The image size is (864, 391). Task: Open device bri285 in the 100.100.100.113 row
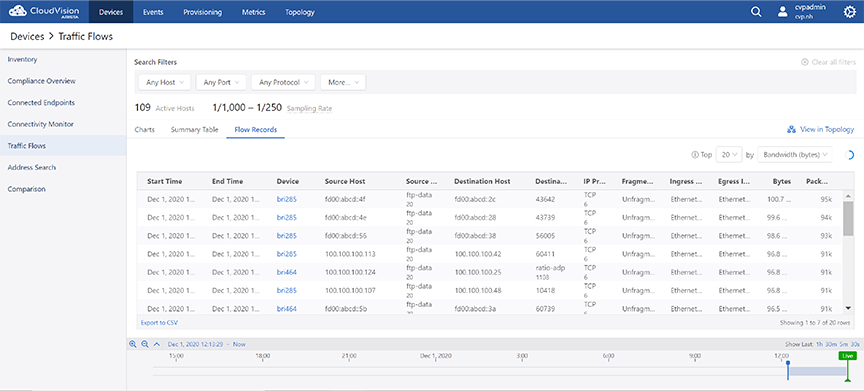[x=287, y=254]
